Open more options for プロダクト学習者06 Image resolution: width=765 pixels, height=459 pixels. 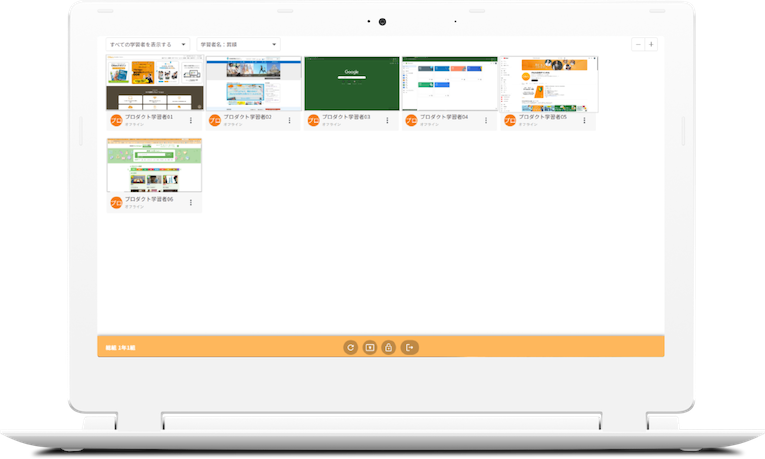tap(191, 202)
